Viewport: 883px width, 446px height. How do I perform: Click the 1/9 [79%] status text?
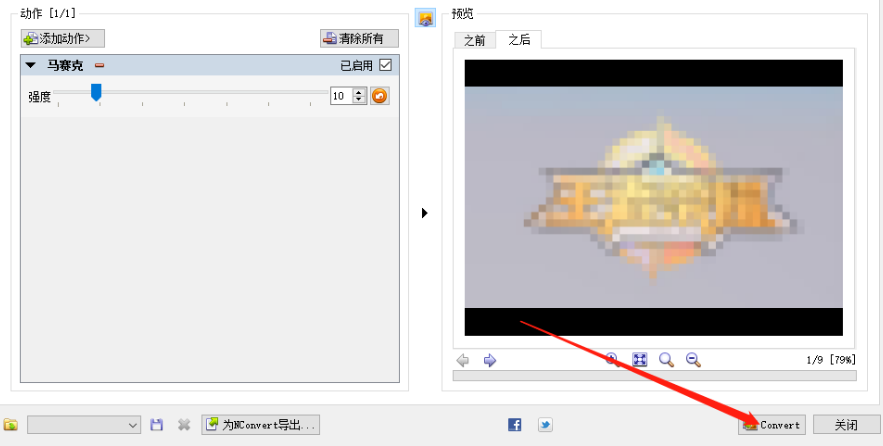tap(831, 360)
